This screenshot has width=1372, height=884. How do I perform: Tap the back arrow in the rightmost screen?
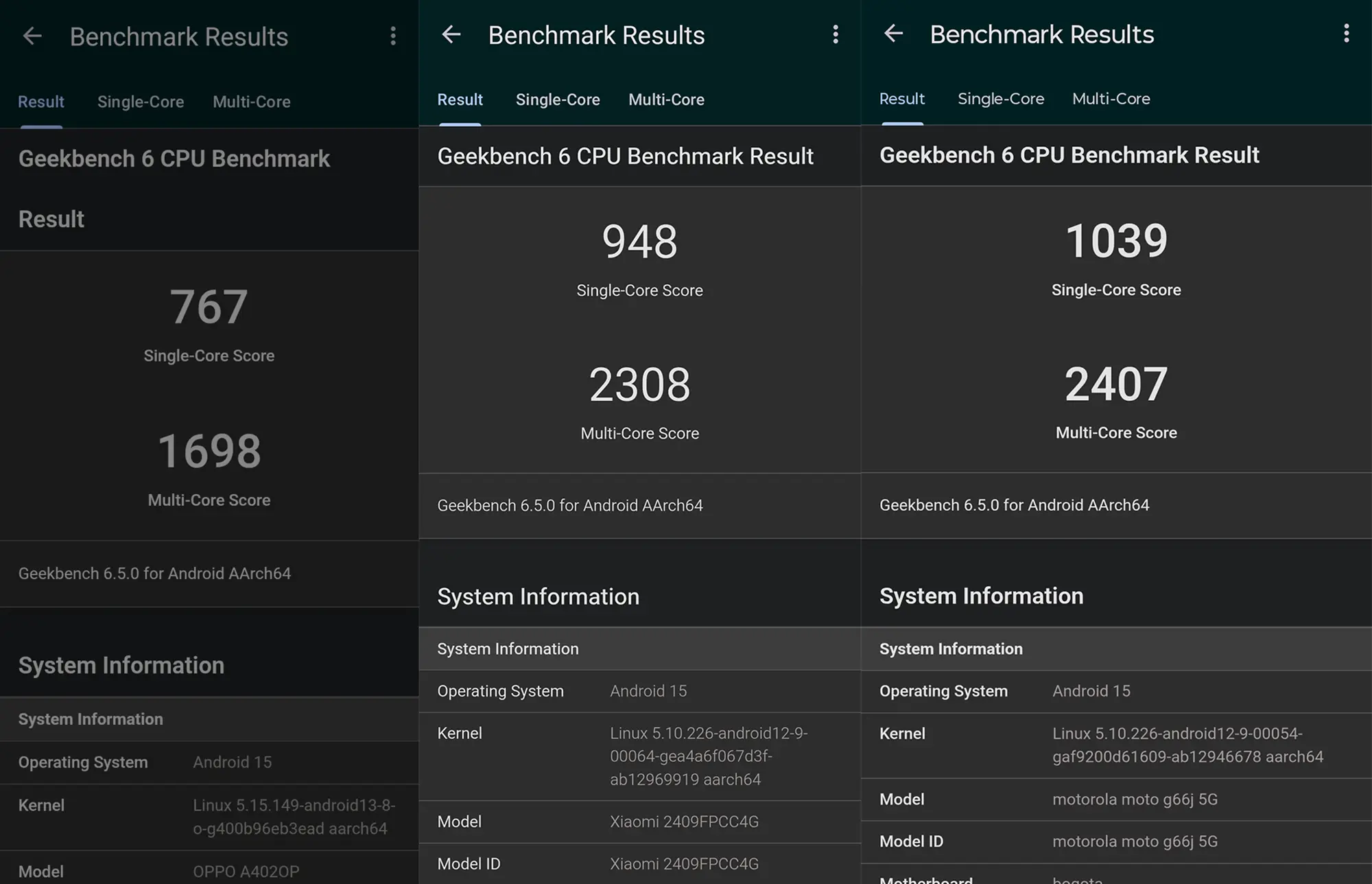pos(893,33)
